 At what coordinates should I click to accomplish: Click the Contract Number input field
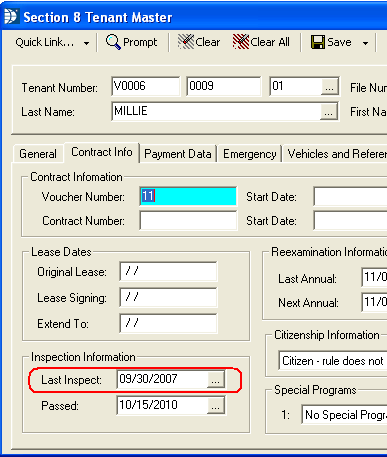(x=188, y=220)
